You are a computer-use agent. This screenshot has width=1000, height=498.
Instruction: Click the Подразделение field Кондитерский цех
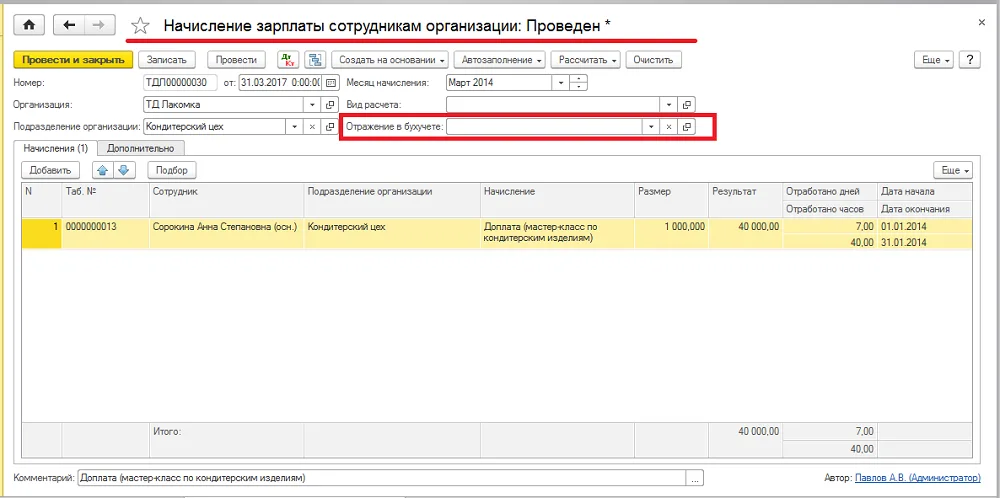(x=214, y=126)
